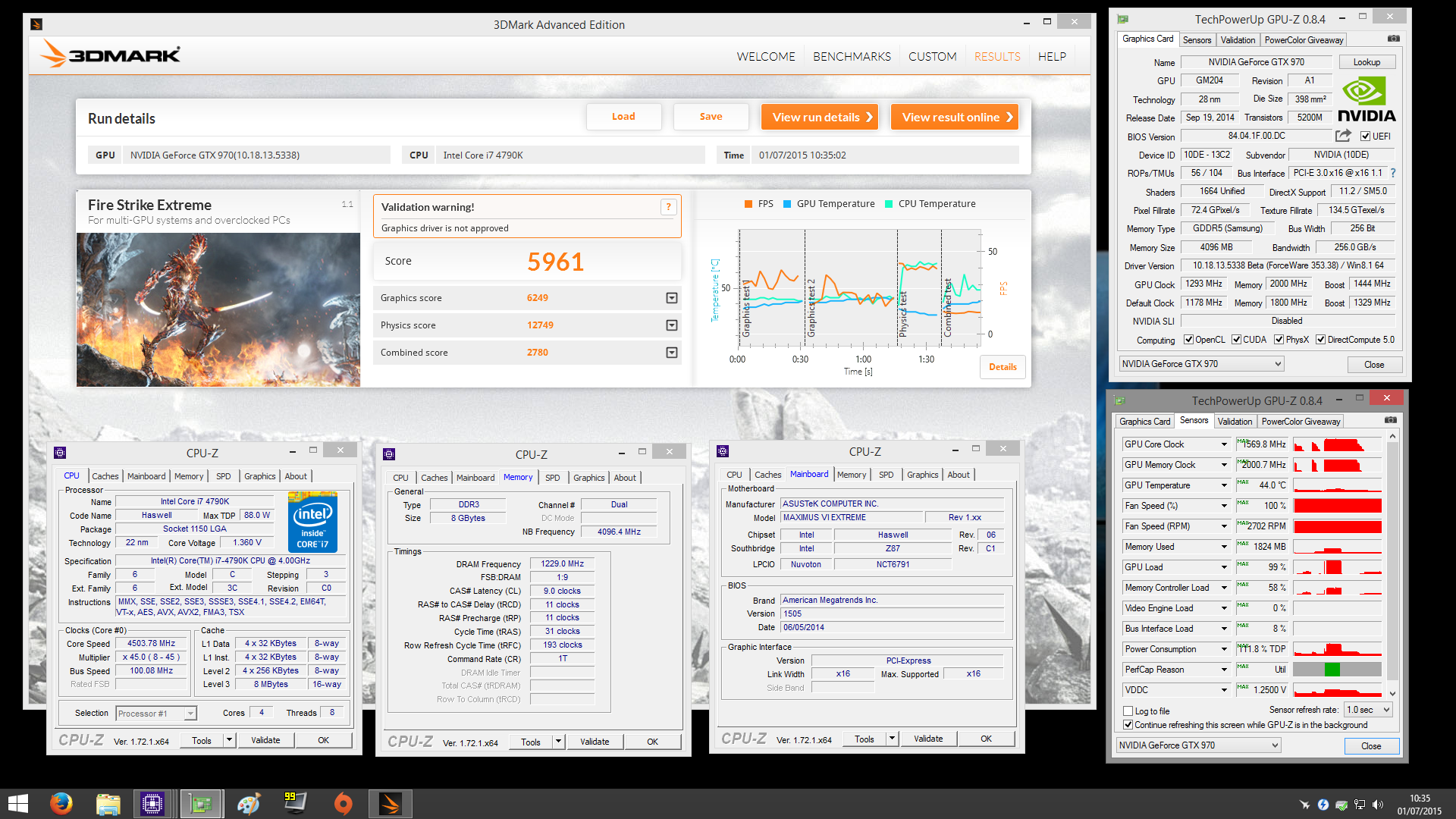The image size is (1456, 819).
Task: Open Tools dropdown arrow in left CPU-Z
Action: coord(229,740)
